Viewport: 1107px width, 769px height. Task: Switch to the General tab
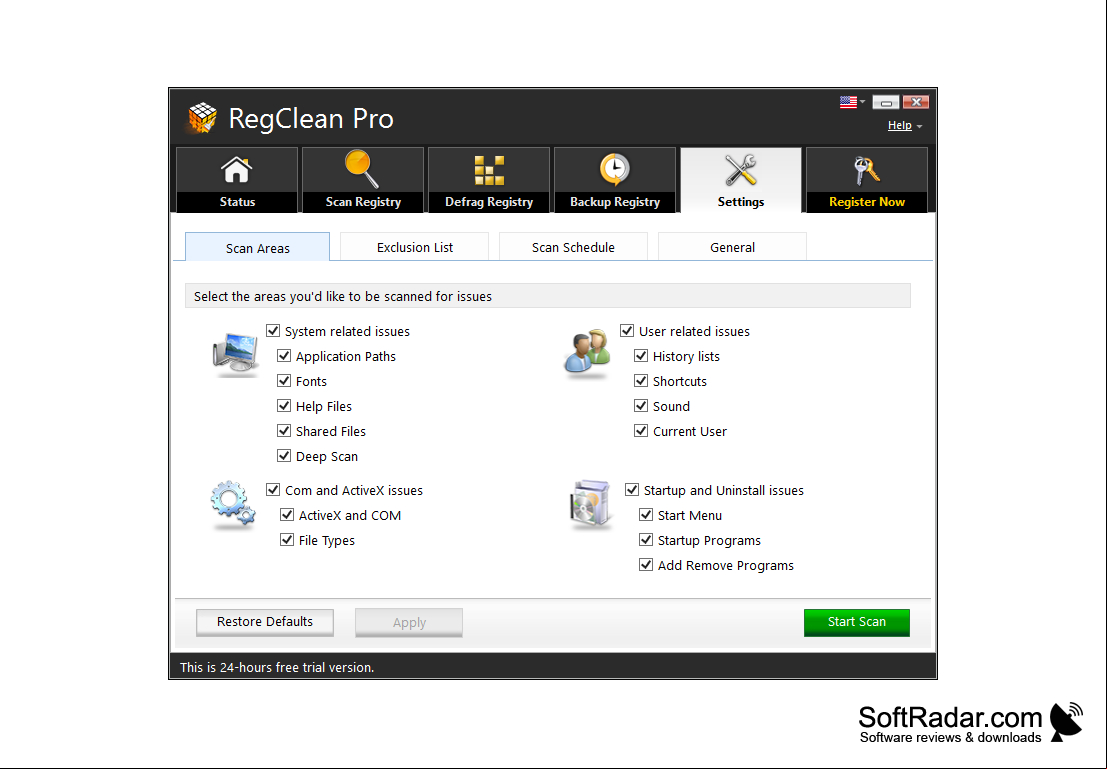732,247
